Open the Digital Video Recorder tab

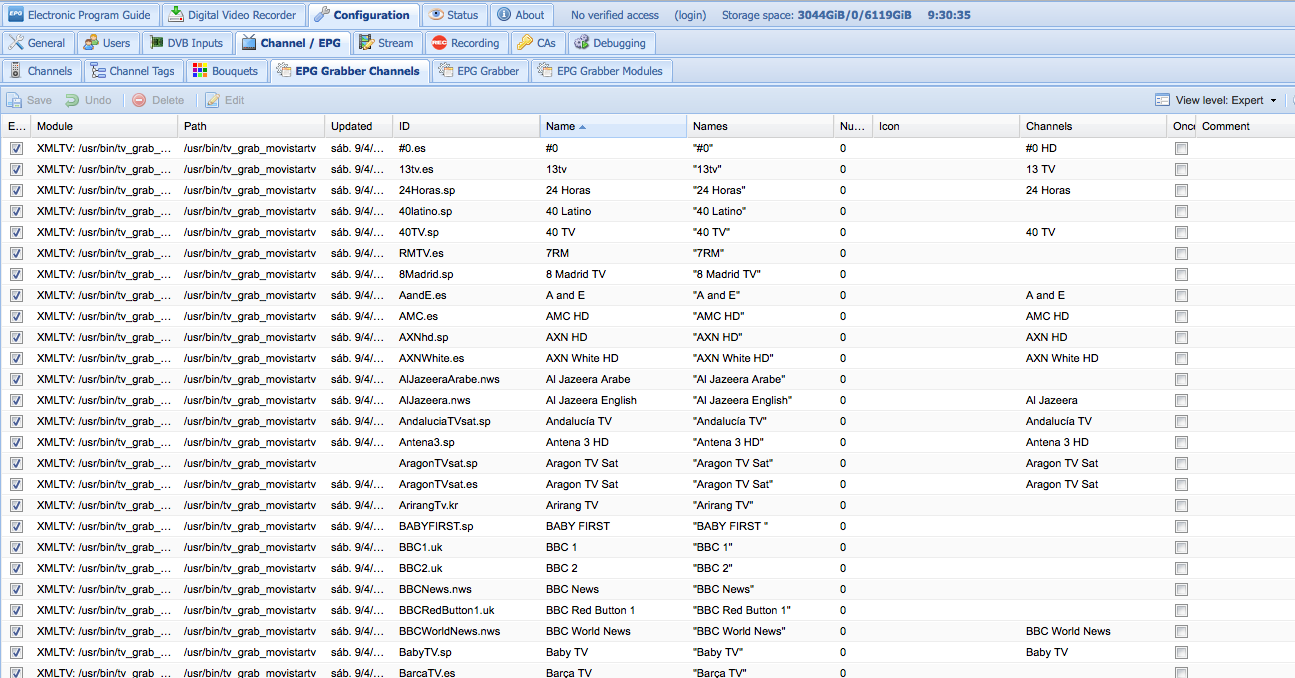(233, 15)
